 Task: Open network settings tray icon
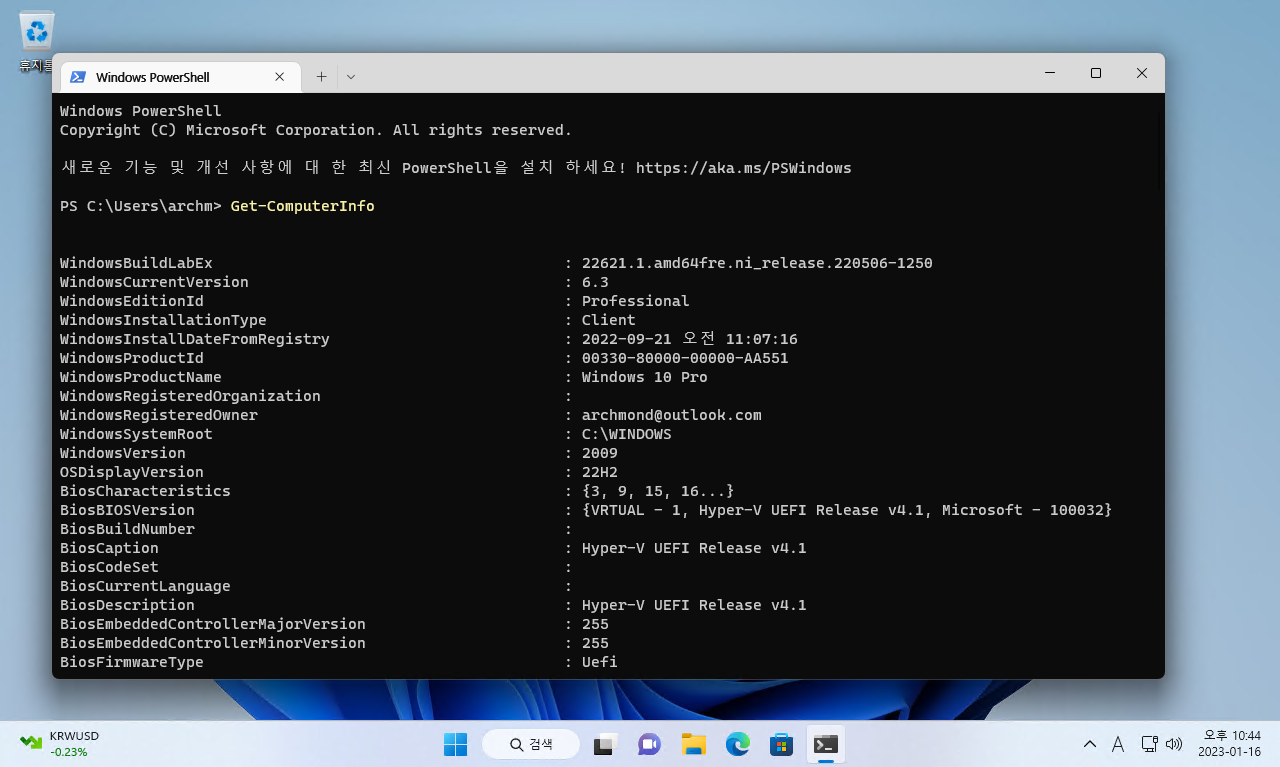pos(1149,744)
